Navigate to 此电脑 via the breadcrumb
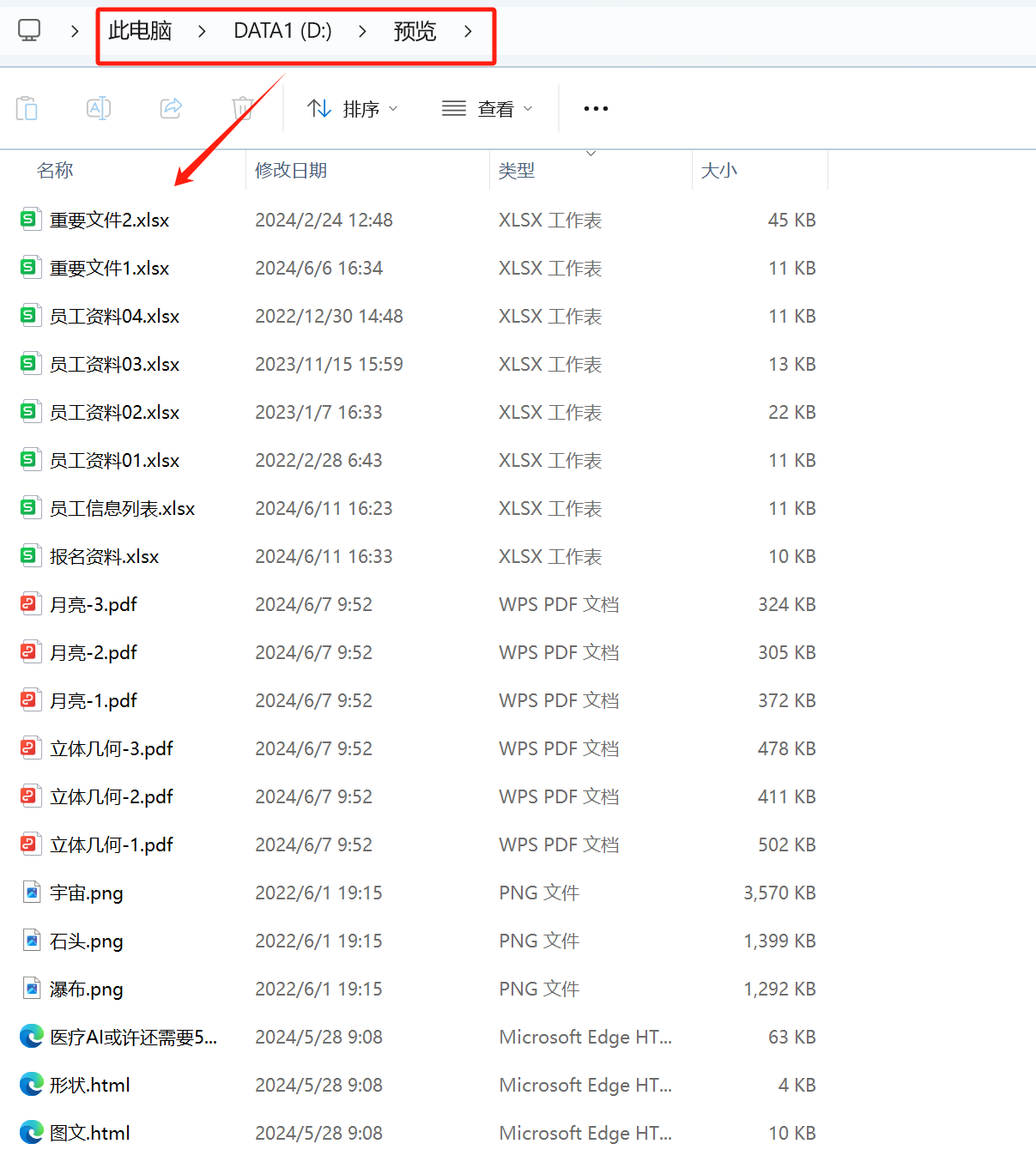The height and width of the screenshot is (1150, 1036). (140, 30)
